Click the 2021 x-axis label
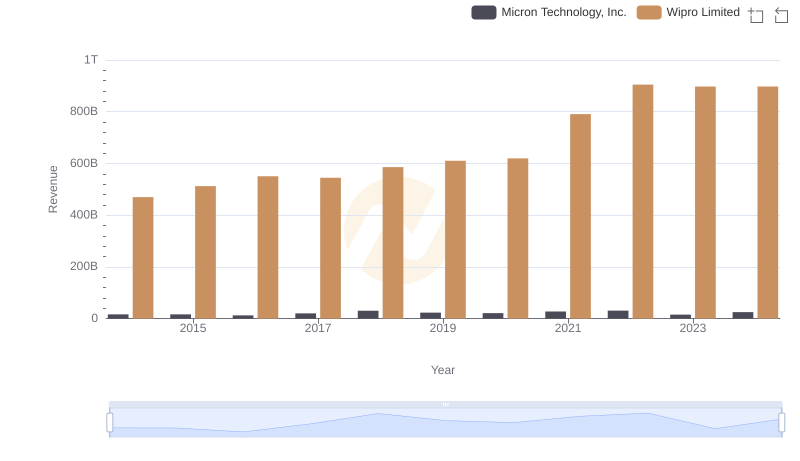 [568, 328]
